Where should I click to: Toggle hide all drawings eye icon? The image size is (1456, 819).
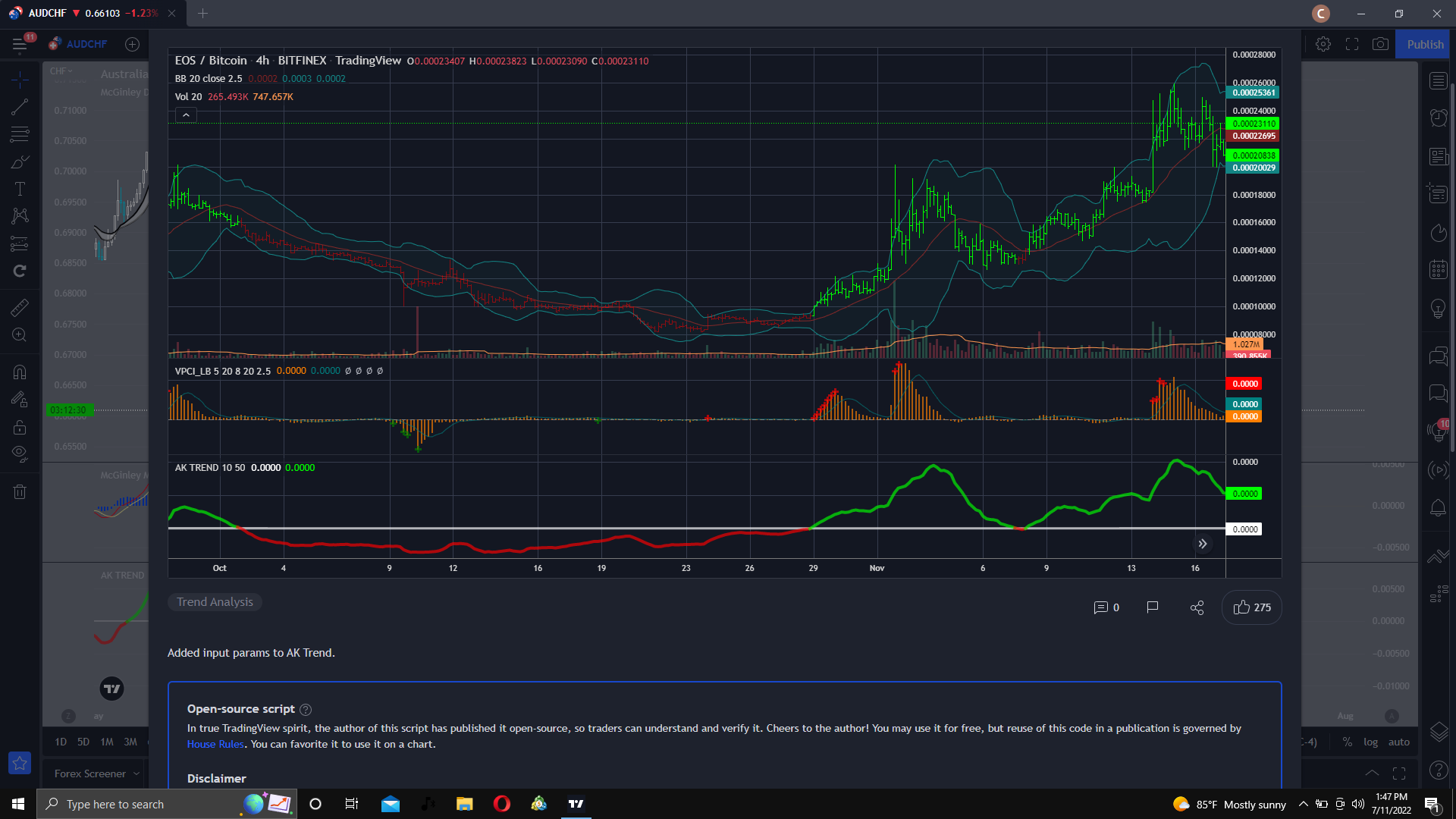click(x=20, y=454)
